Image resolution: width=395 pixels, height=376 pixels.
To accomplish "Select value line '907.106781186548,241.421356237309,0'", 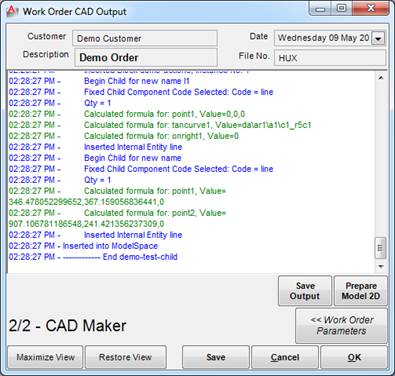I will 86,224.
